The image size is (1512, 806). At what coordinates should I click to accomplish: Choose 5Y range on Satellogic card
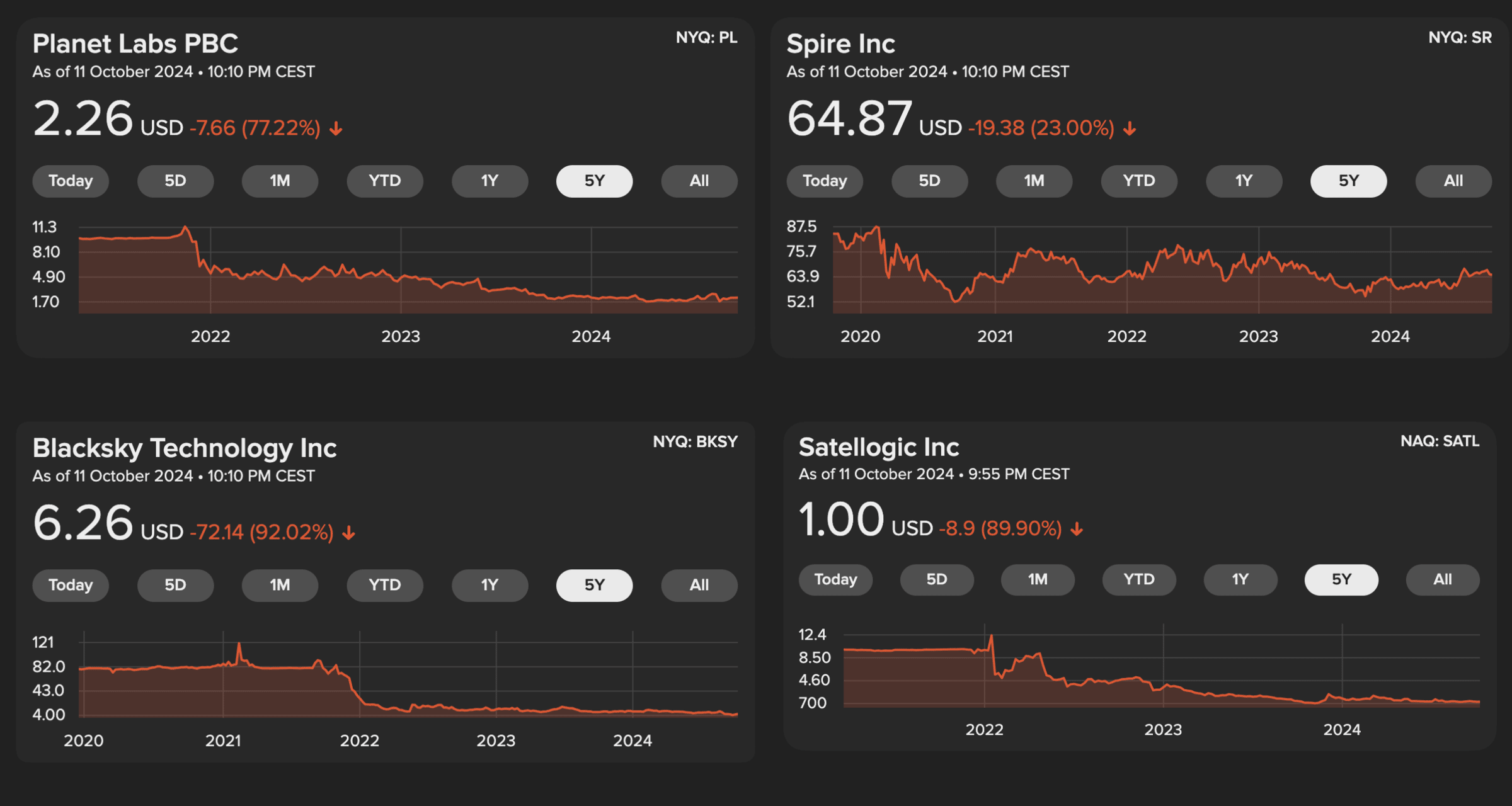1341,580
